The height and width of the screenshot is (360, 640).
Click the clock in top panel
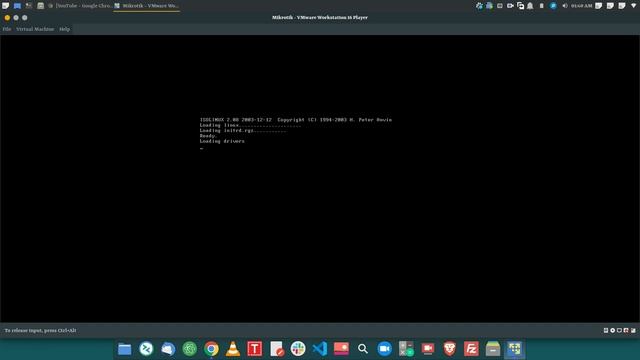pos(582,6)
